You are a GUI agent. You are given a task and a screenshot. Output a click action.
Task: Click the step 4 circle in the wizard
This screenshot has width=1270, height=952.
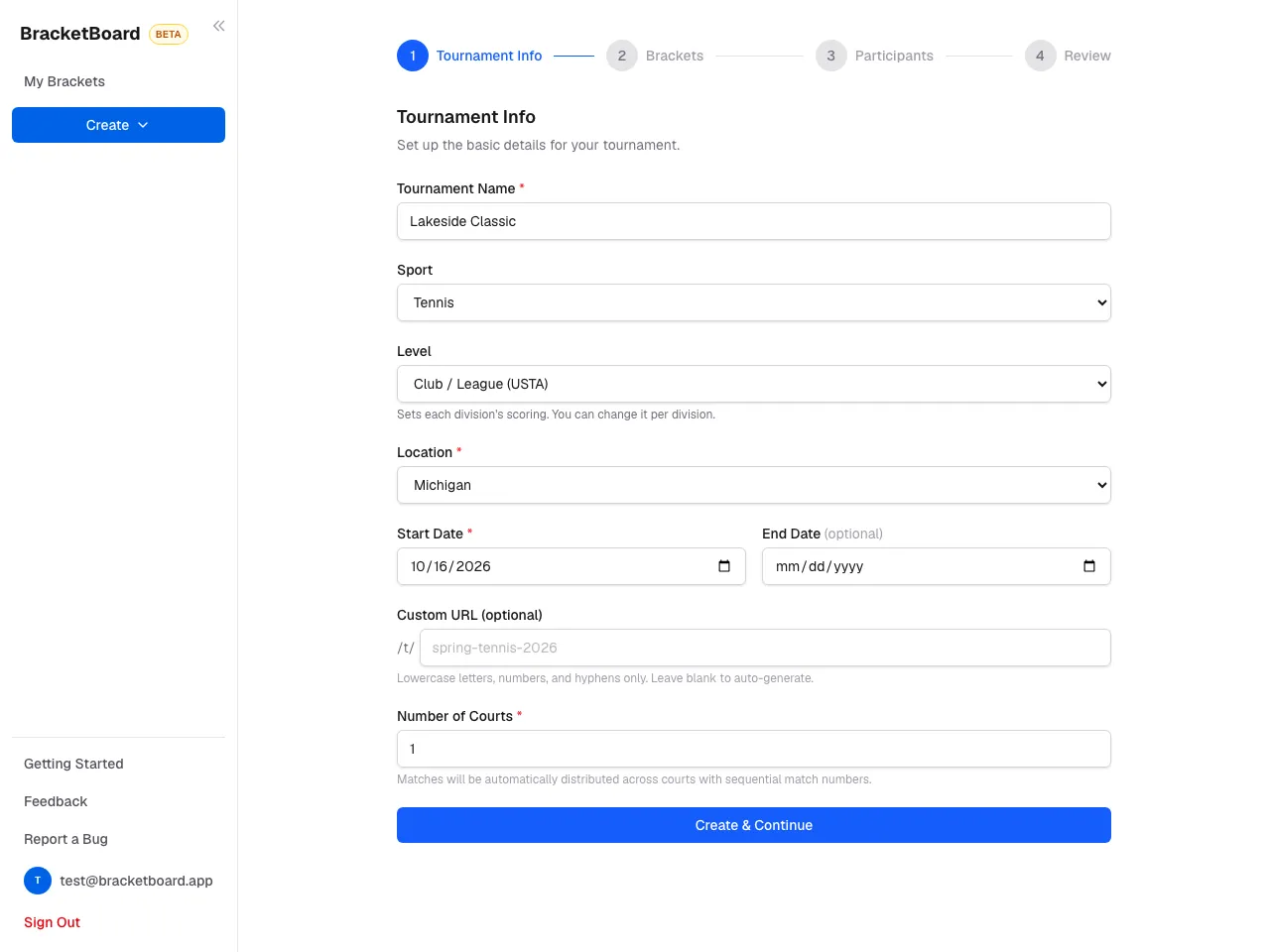[x=1040, y=56]
